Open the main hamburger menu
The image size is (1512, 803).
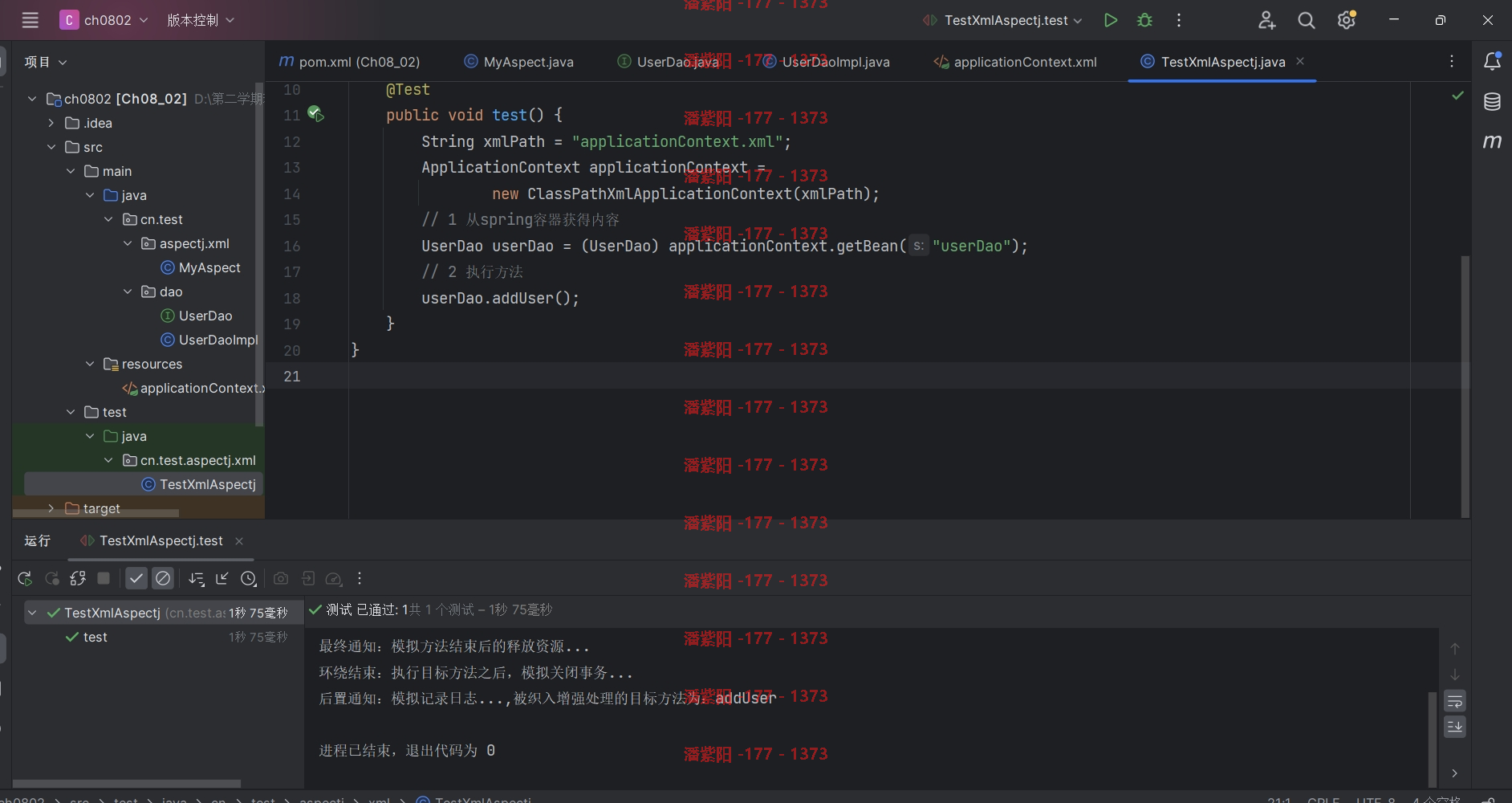(30, 20)
